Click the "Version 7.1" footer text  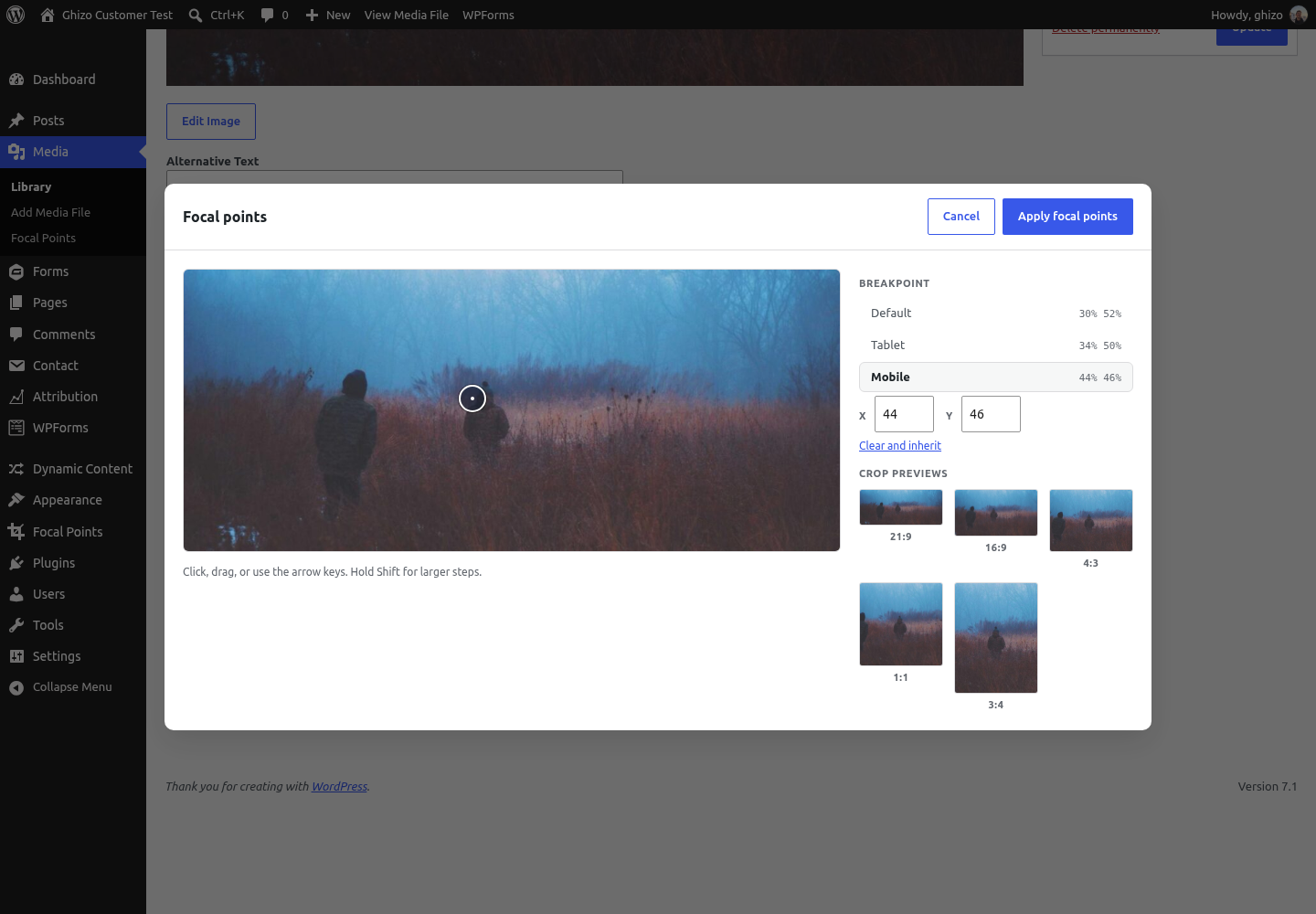pyautogui.click(x=1268, y=786)
